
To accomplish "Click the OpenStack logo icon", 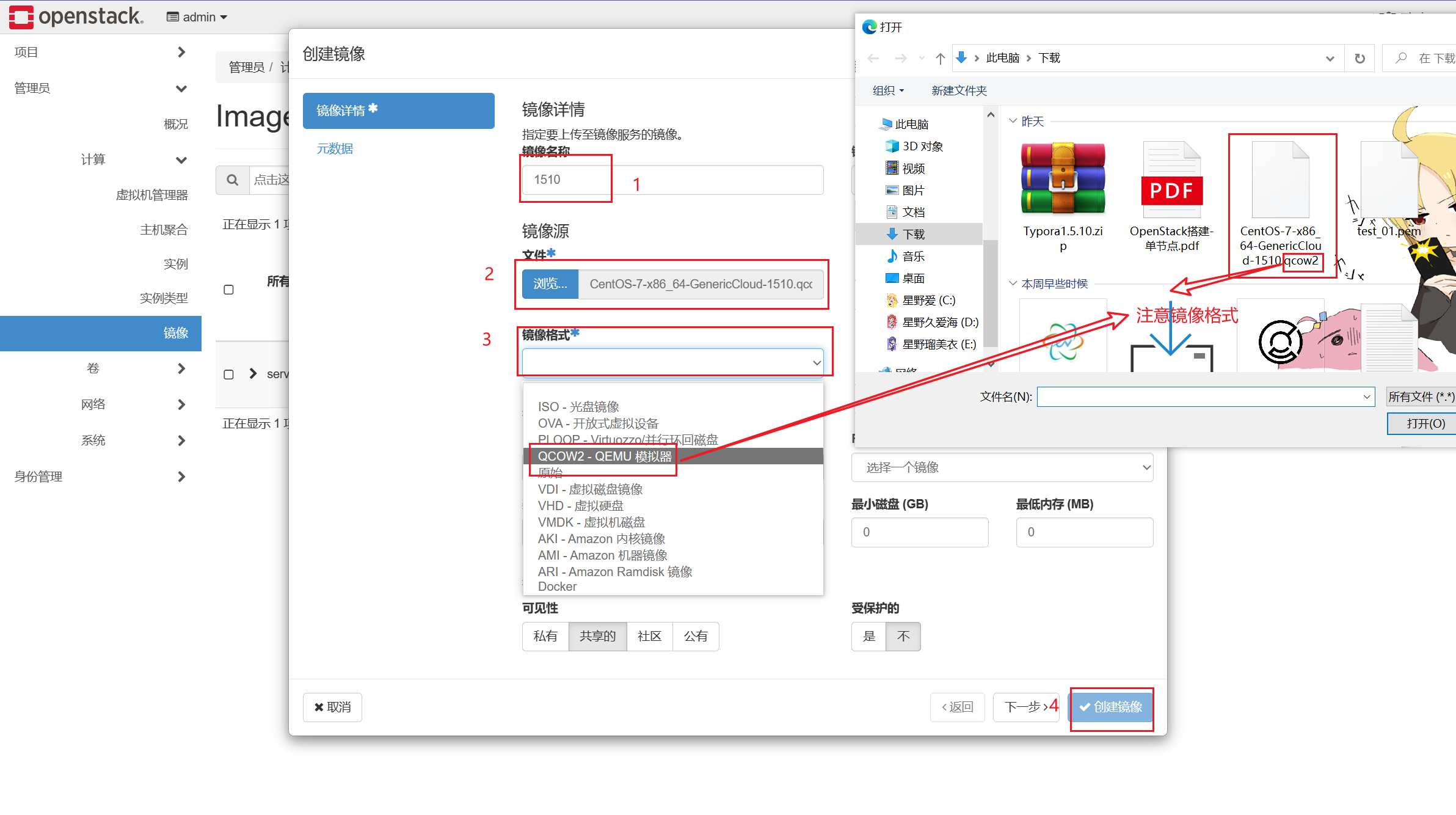I will tap(21, 16).
